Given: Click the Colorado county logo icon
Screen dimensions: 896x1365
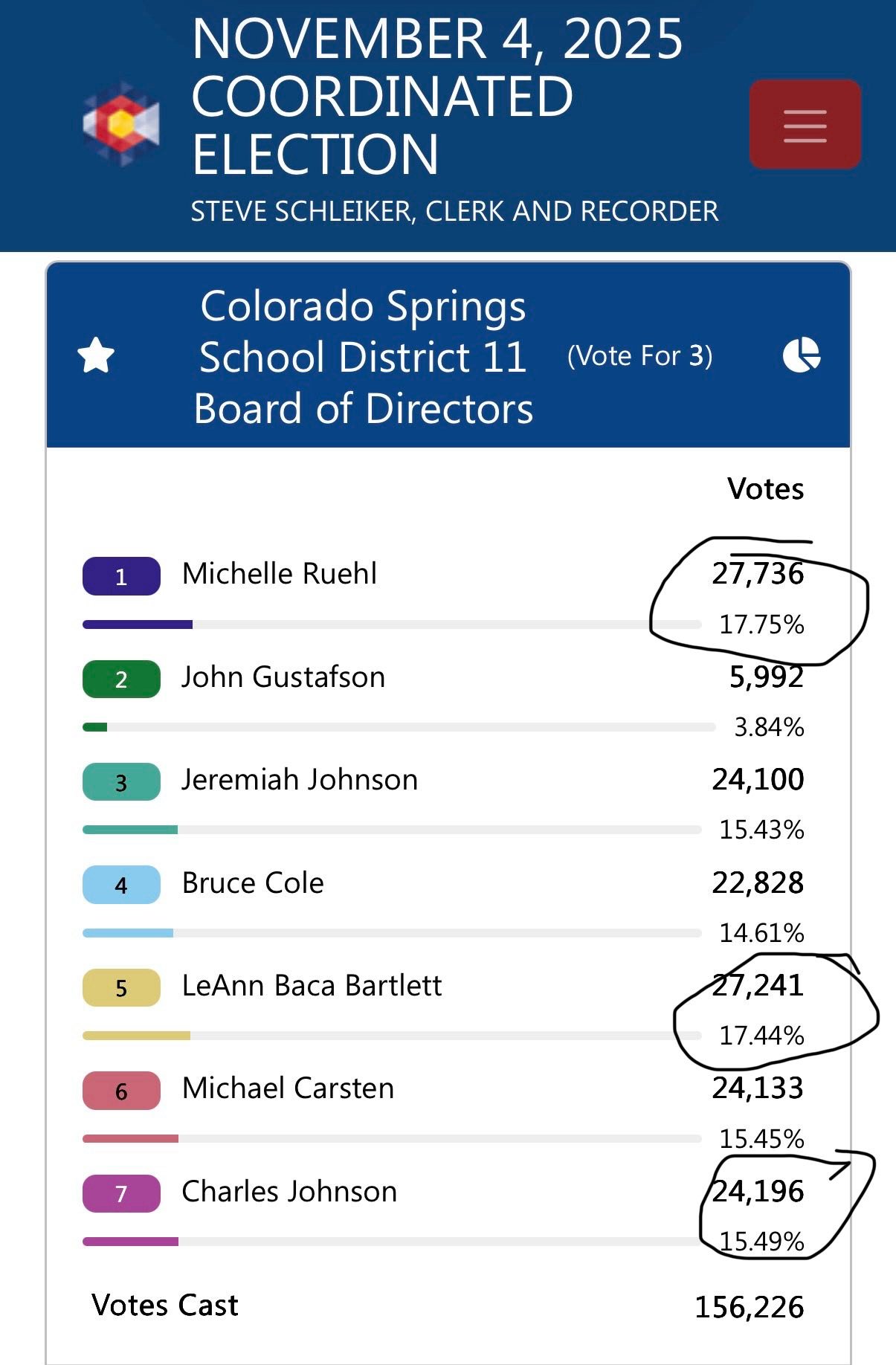Looking at the screenshot, I should pos(121,124).
